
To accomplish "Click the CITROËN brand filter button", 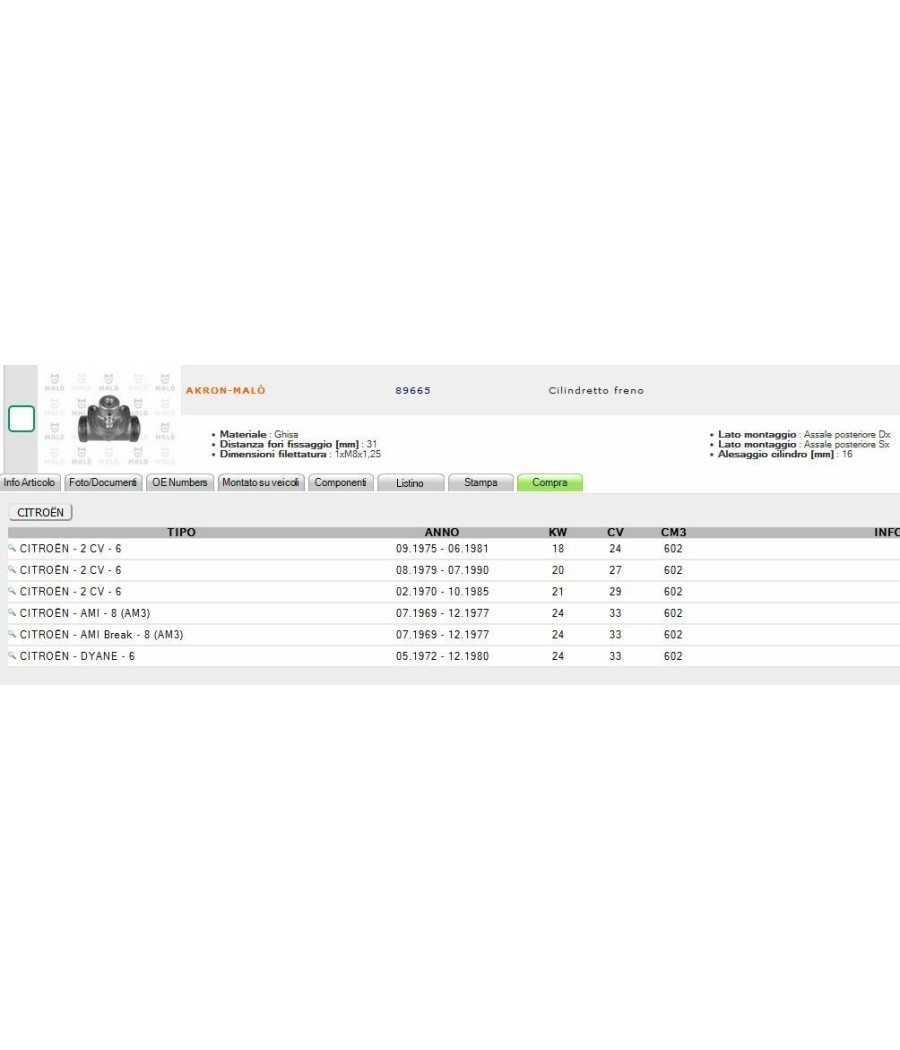I will tap(40, 512).
